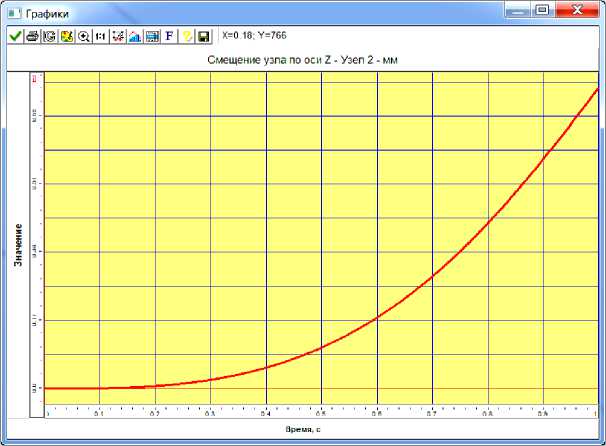Save the graph with floppy disk icon

click(x=203, y=36)
